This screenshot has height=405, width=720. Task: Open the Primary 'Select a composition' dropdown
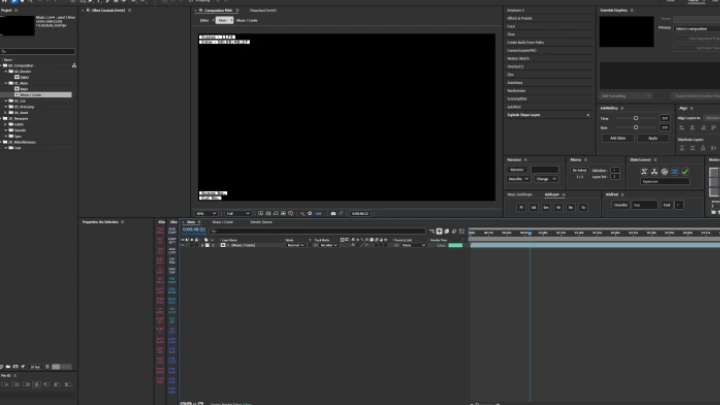697,28
